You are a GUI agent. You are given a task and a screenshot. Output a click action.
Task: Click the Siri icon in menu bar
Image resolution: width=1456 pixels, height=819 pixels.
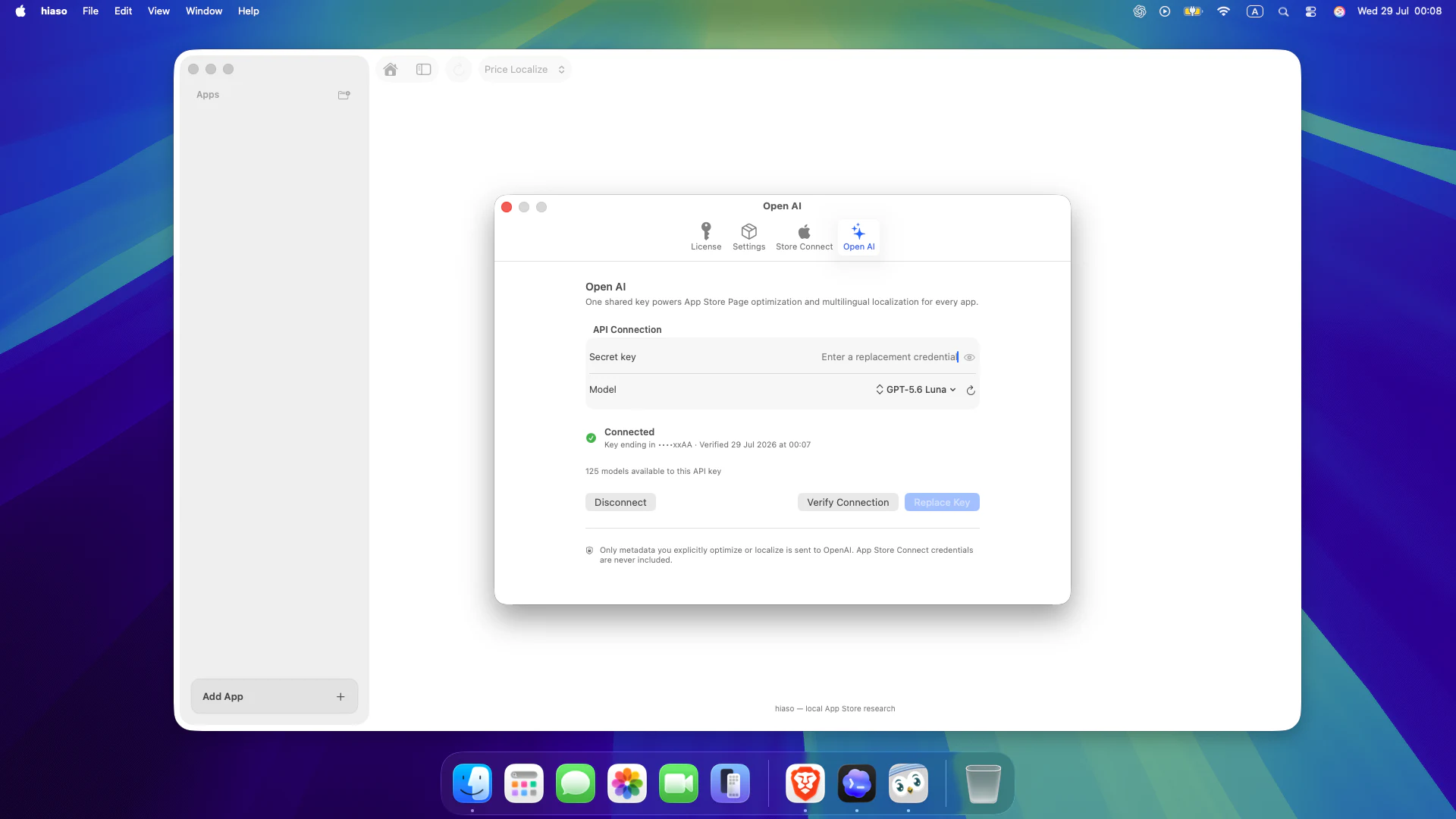click(1339, 11)
